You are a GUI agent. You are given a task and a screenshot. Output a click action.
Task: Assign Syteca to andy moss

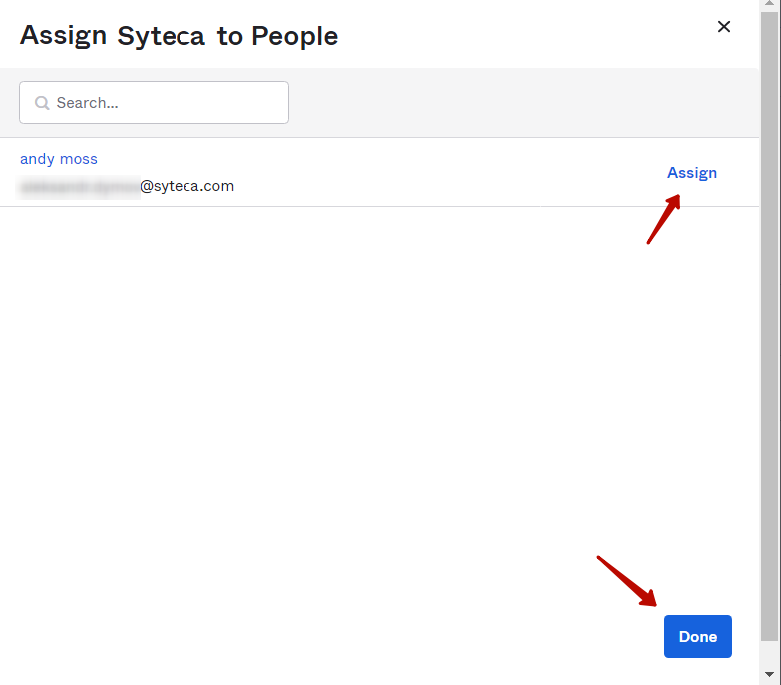(691, 173)
